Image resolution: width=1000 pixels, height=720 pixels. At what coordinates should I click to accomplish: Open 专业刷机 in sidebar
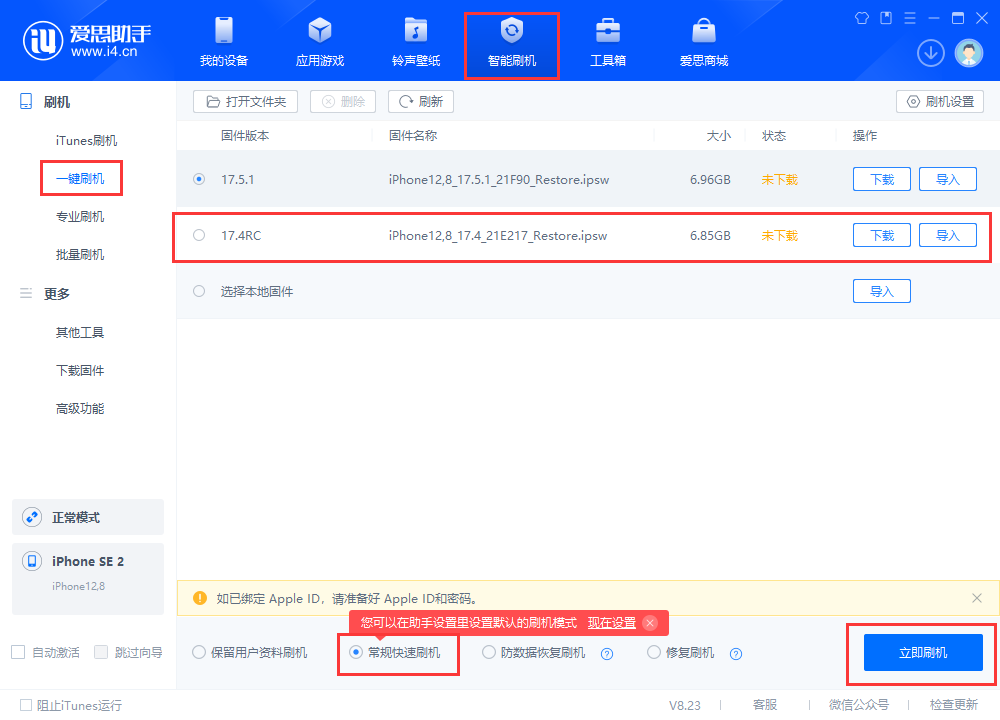click(x=80, y=217)
